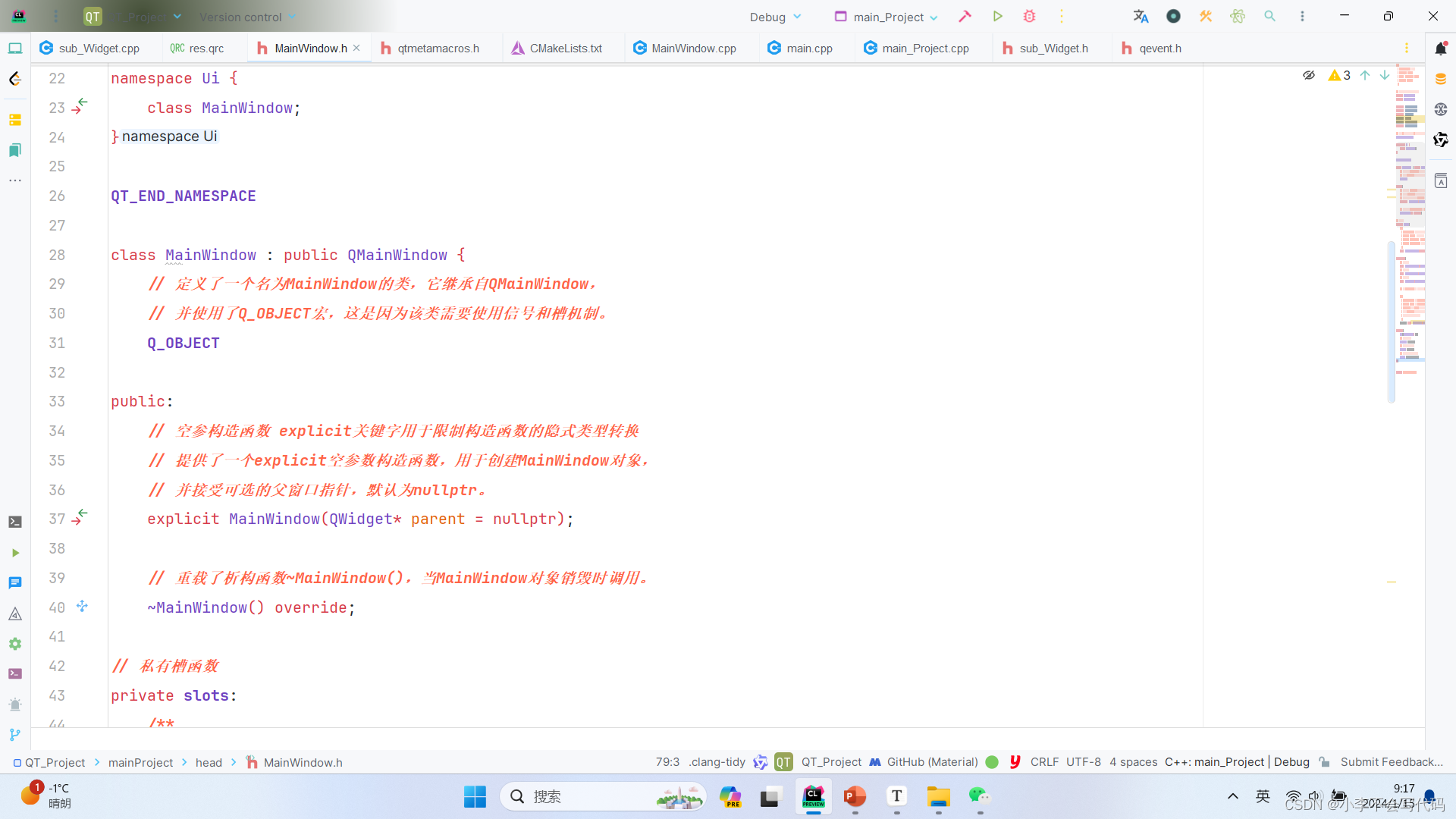Run the main_Project configuration

pos(997,16)
